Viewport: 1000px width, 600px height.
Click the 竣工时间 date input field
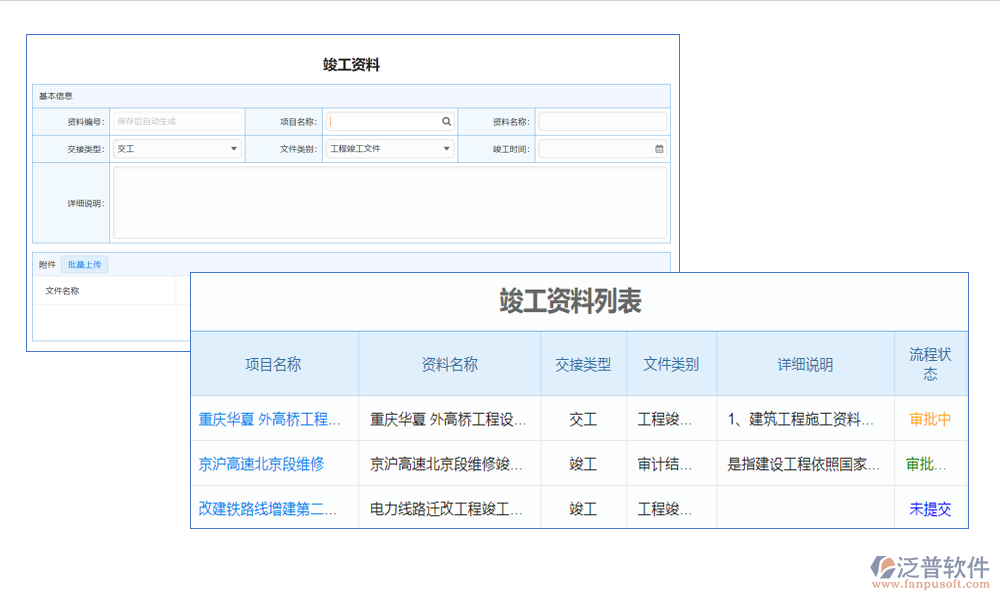coord(595,148)
